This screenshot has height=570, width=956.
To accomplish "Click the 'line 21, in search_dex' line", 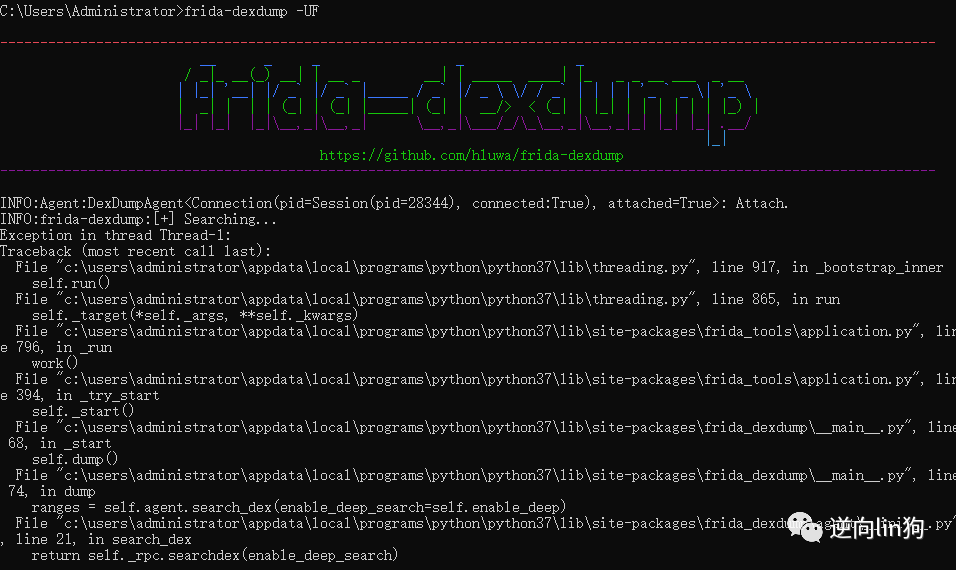I will point(96,540).
